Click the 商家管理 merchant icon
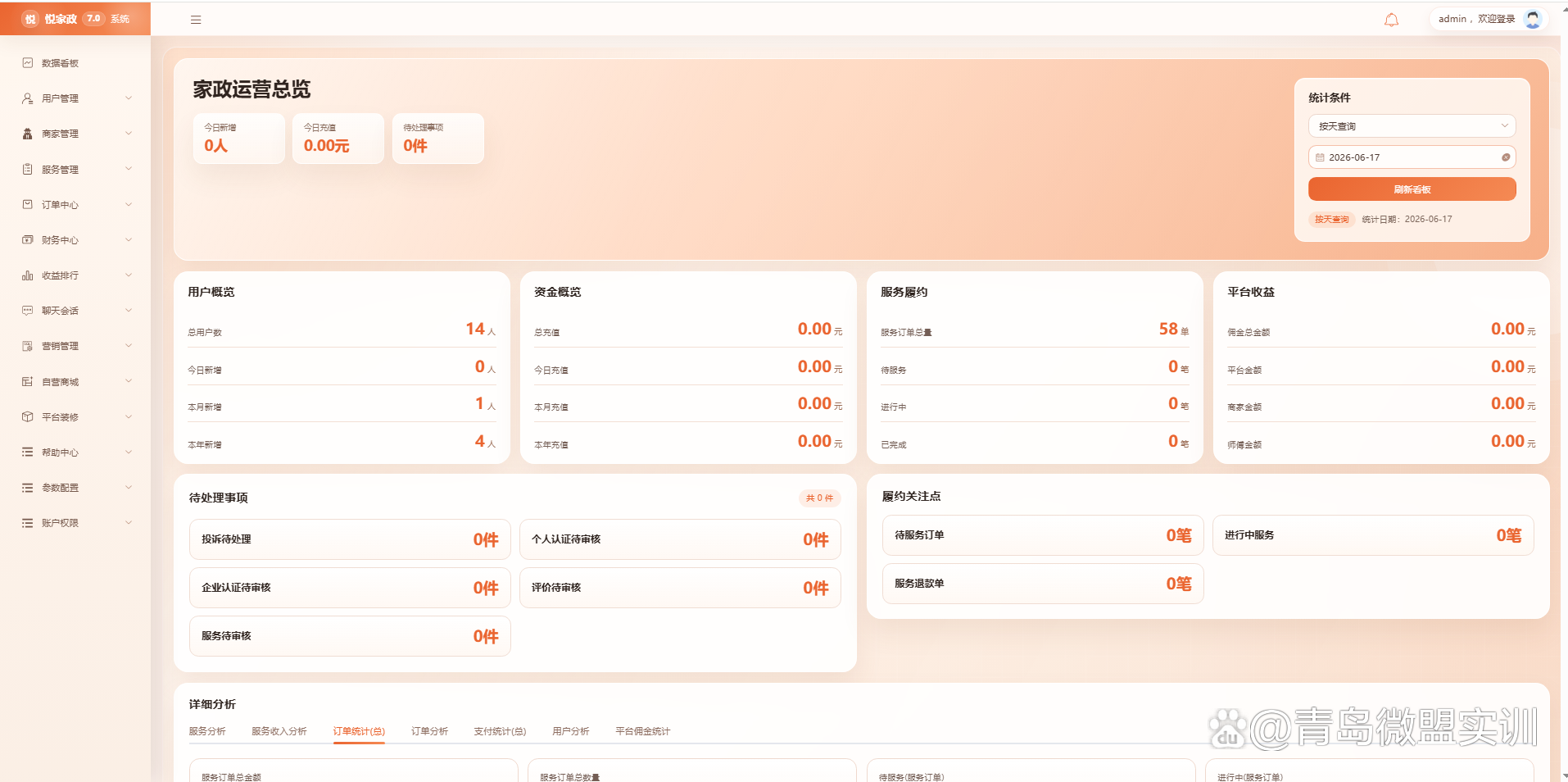Screen dimensions: 1568x782 pos(28,134)
